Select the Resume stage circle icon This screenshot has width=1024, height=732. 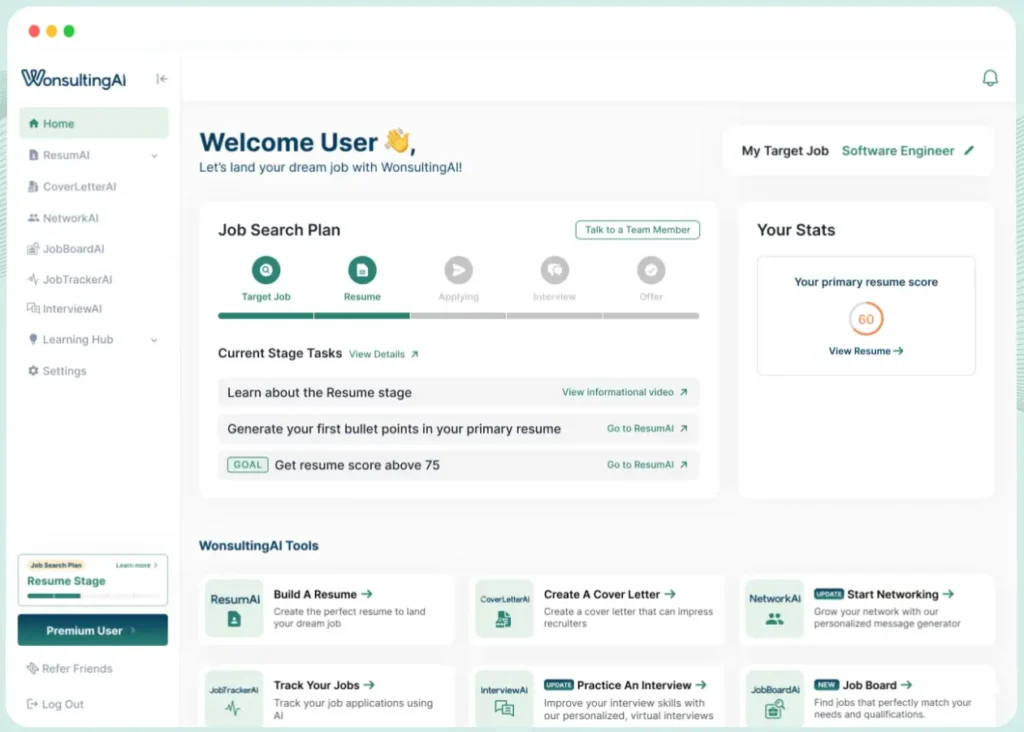(362, 270)
